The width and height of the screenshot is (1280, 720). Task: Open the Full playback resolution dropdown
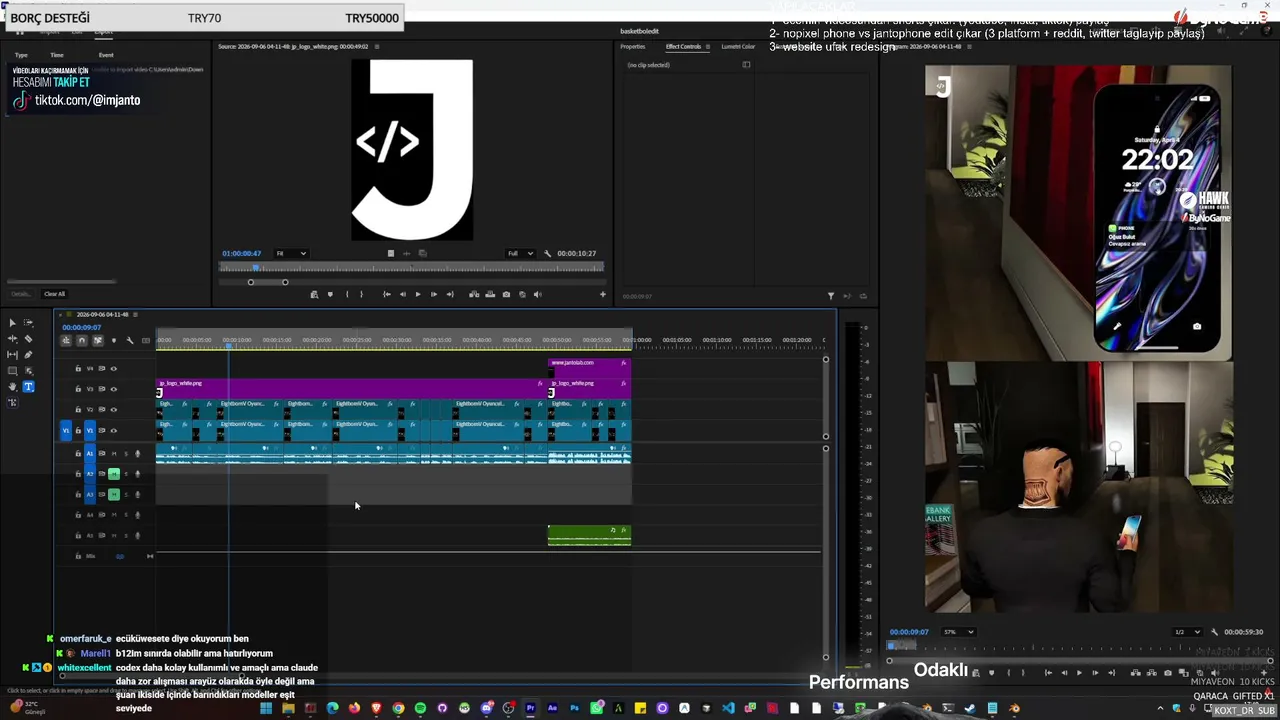[520, 254]
